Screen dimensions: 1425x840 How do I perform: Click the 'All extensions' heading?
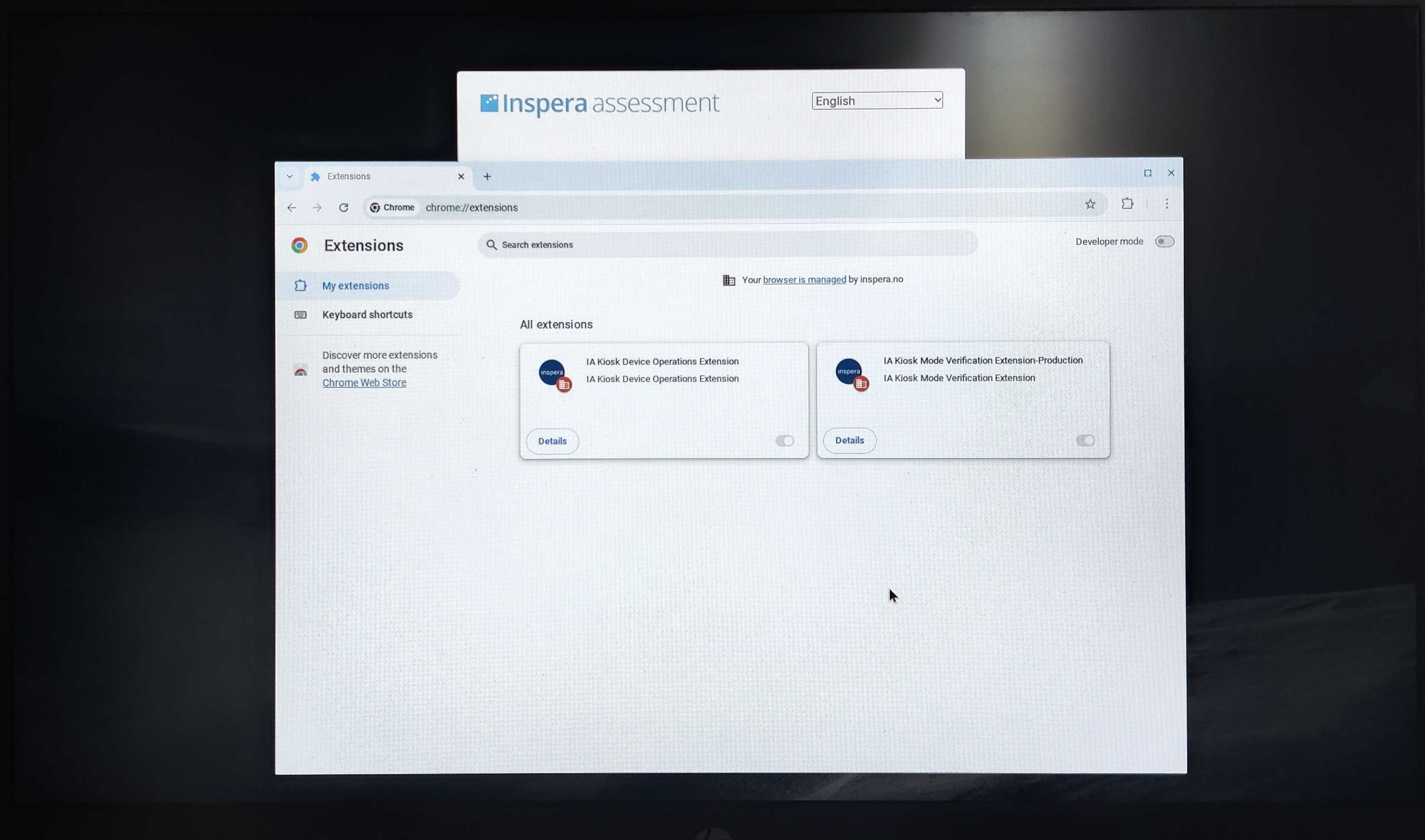pyautogui.click(x=556, y=324)
